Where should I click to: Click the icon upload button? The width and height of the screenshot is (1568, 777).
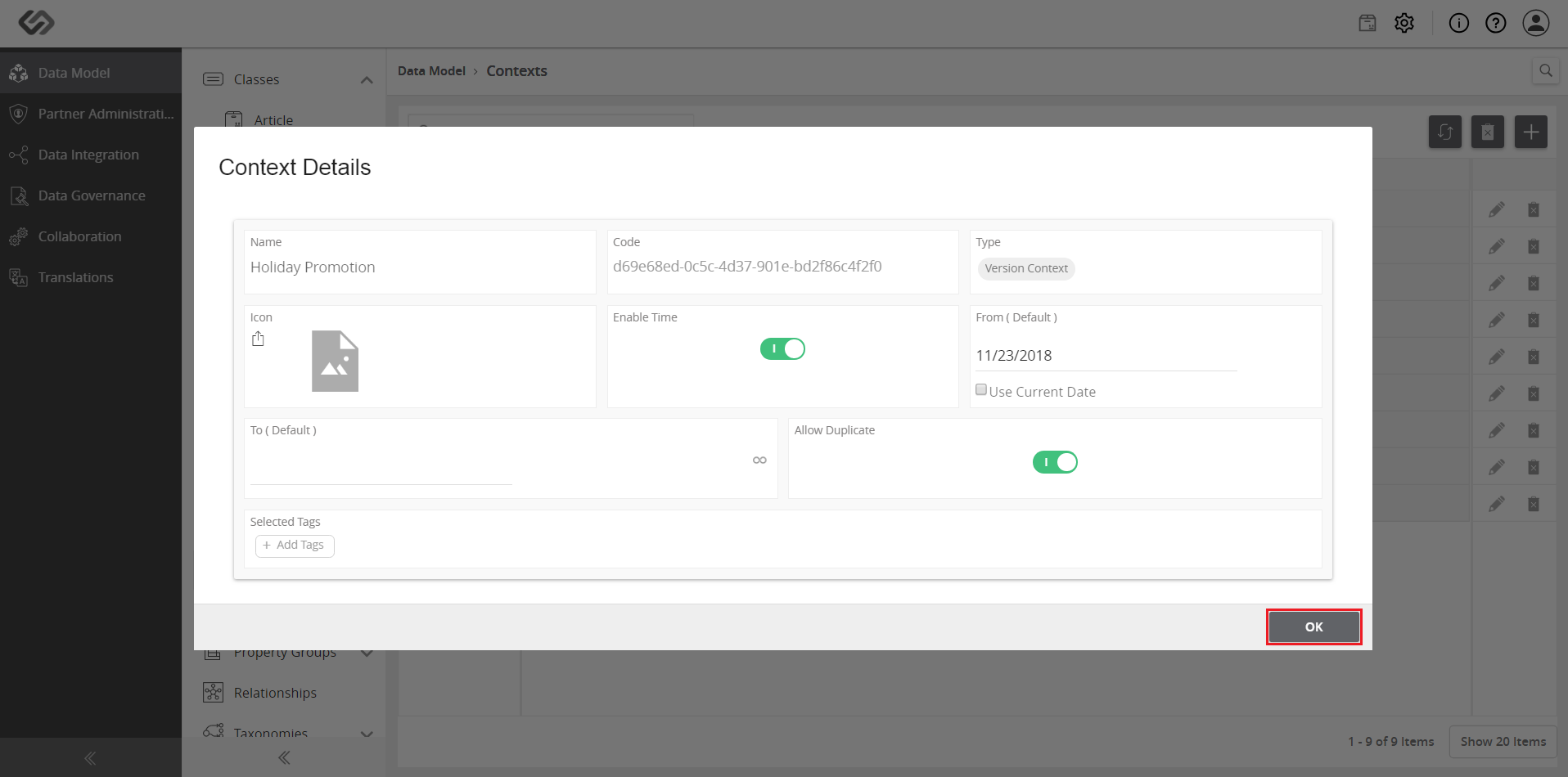coord(259,339)
